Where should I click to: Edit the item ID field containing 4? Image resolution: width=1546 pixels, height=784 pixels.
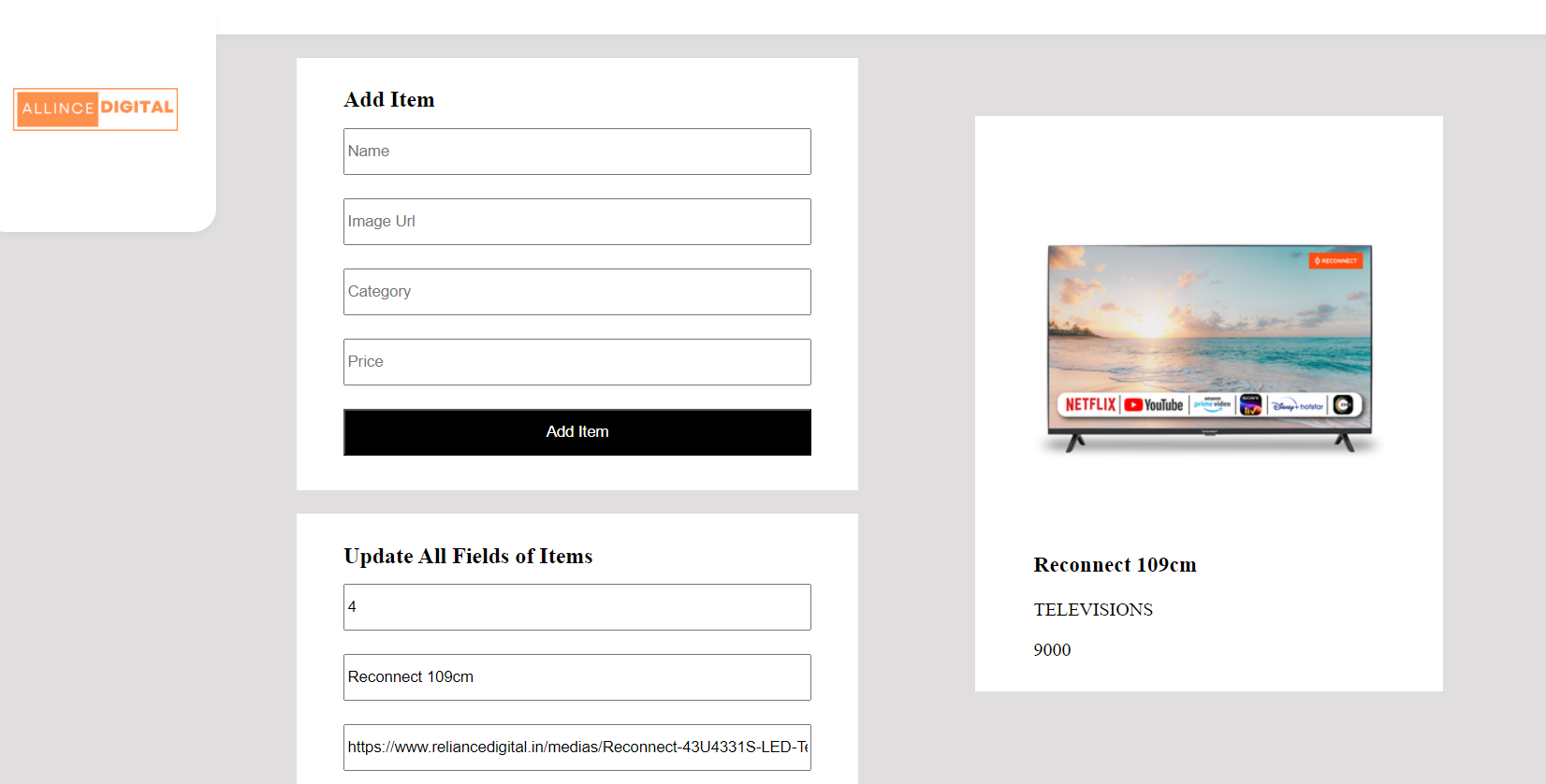(577, 607)
